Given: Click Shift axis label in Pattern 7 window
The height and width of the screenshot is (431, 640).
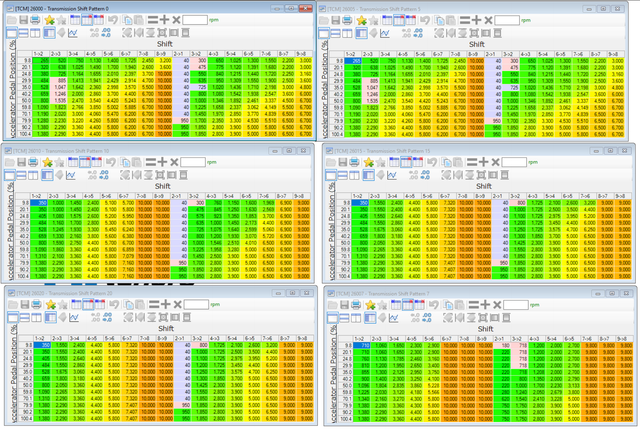Looking at the screenshot, I should point(485,329).
